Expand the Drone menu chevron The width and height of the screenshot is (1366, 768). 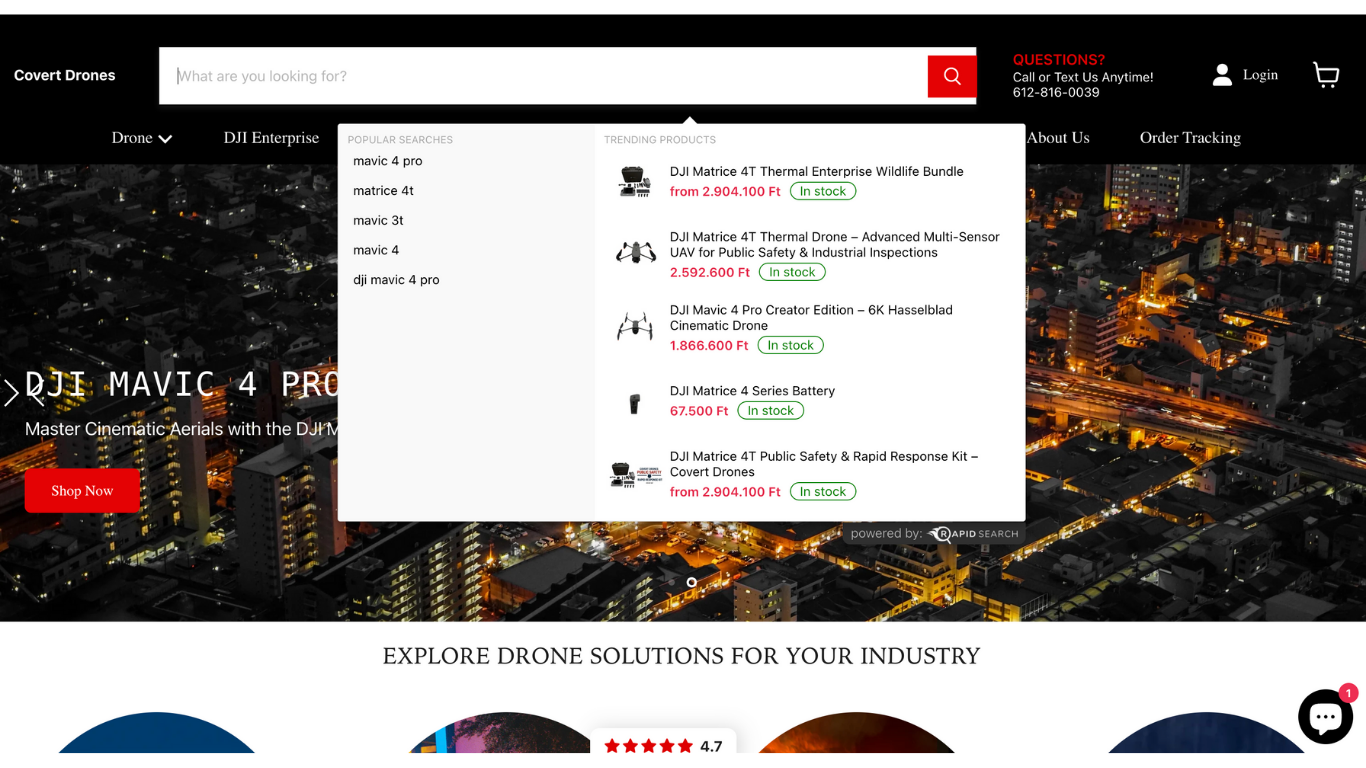tap(165, 139)
